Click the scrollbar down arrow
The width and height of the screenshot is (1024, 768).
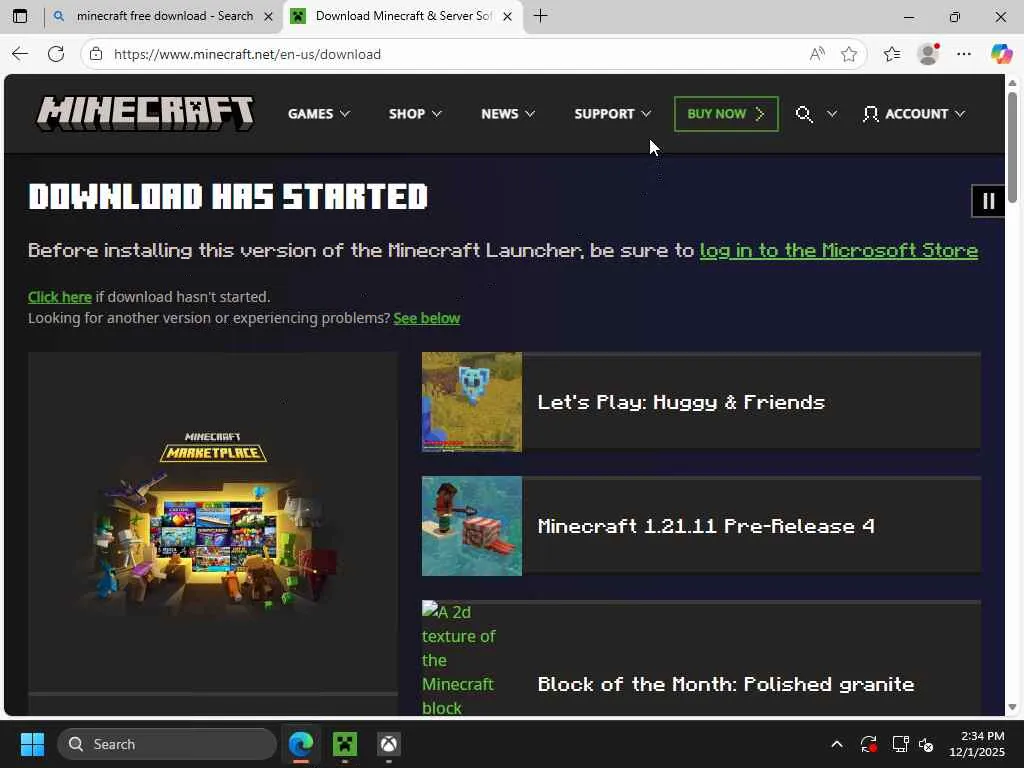[x=1012, y=707]
